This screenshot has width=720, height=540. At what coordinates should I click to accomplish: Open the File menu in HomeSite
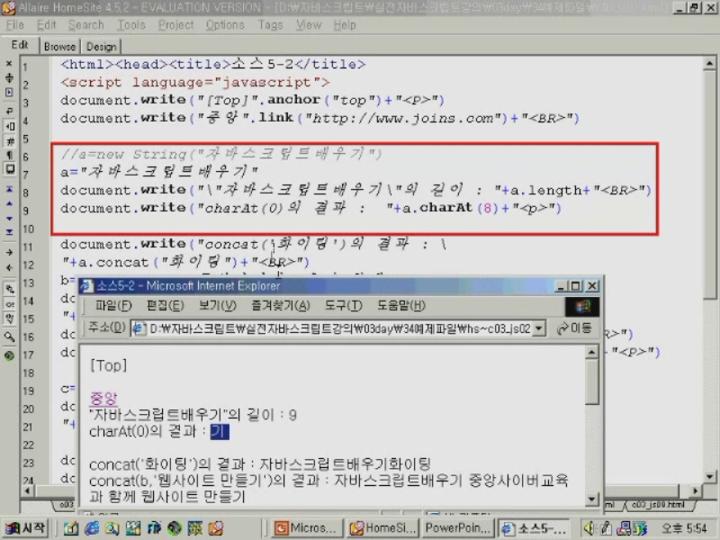pos(15,25)
